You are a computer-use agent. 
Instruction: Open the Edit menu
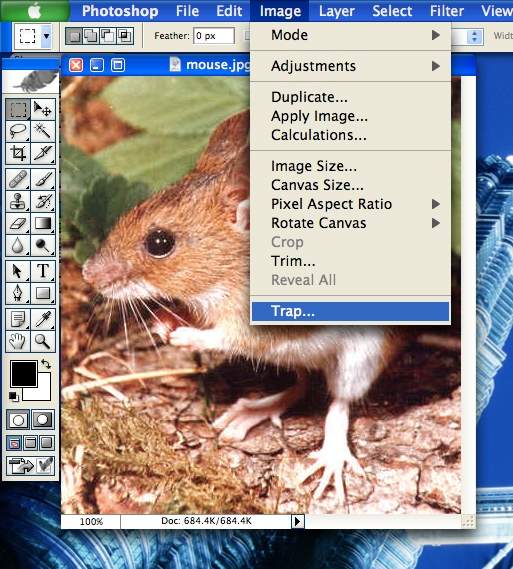pos(229,11)
